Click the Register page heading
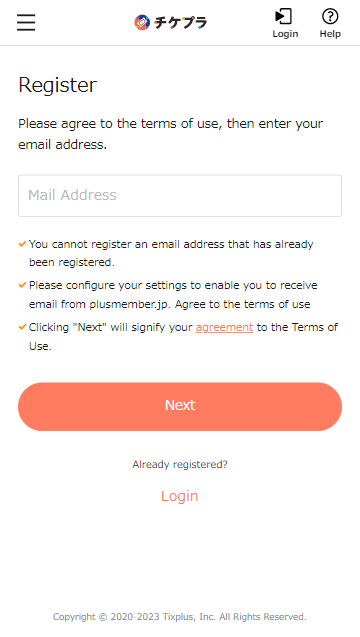Image resolution: width=360 pixels, height=637 pixels. click(x=58, y=85)
